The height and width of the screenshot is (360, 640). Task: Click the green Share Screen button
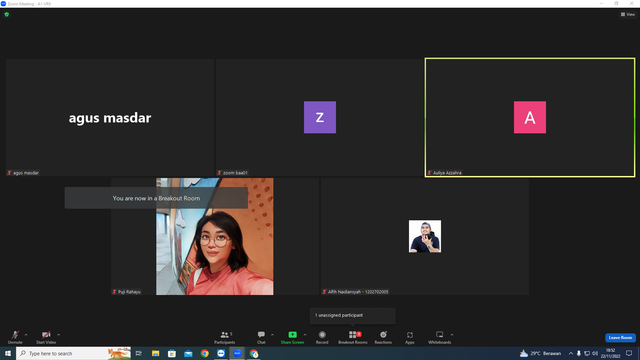(x=292, y=337)
